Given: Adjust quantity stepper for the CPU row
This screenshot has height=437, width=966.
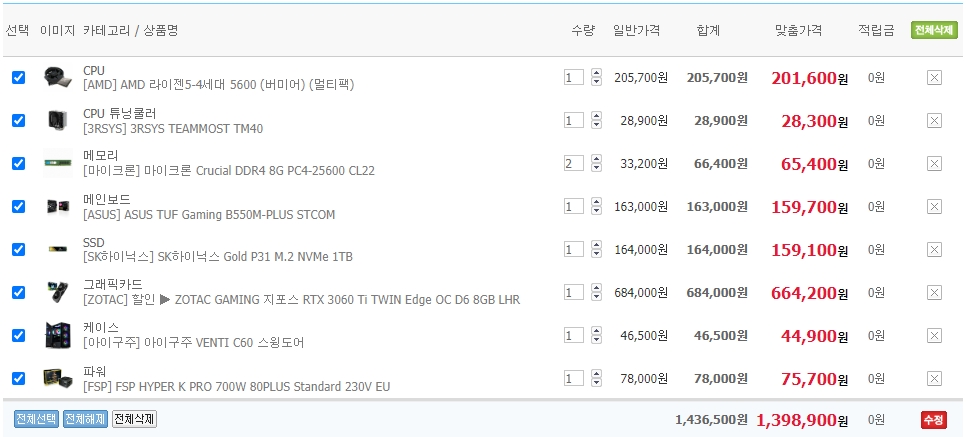Looking at the screenshot, I should [x=596, y=78].
